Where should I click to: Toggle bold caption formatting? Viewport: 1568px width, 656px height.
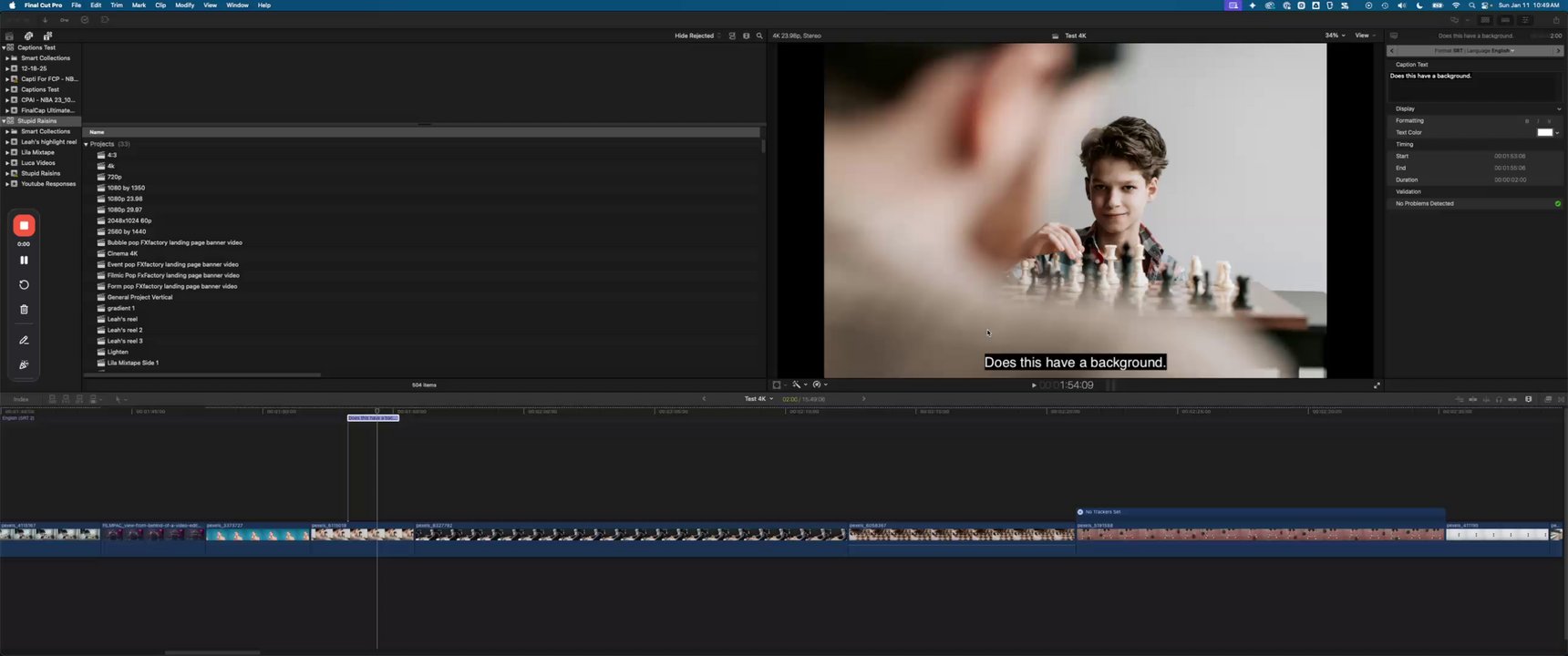[x=1527, y=121]
